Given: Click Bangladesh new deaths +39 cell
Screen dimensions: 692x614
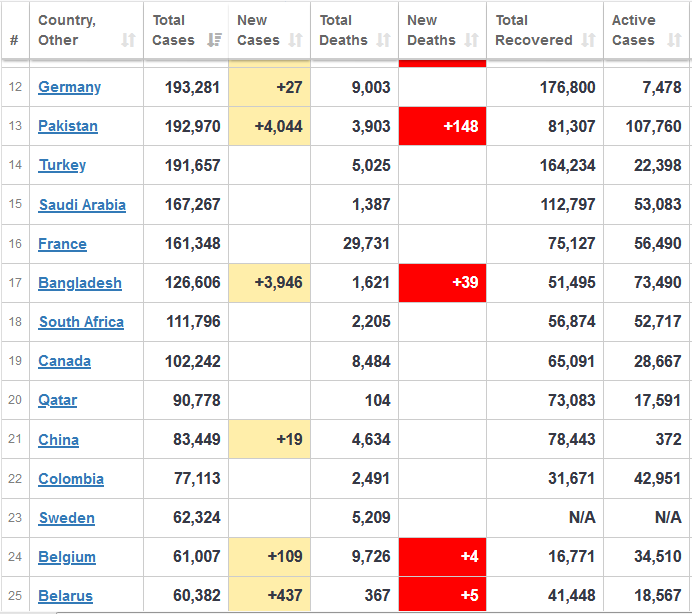Looking at the screenshot, I should [442, 283].
